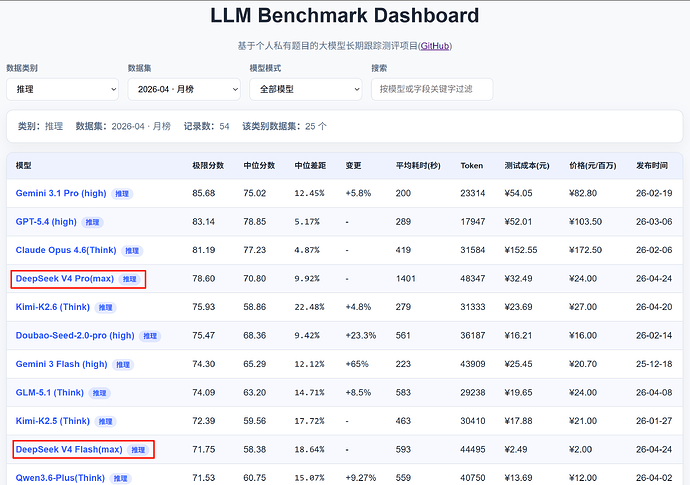The height and width of the screenshot is (485, 690).
Task: Open the Kimi-K2.5 (Think) model link
Action: 53,421
